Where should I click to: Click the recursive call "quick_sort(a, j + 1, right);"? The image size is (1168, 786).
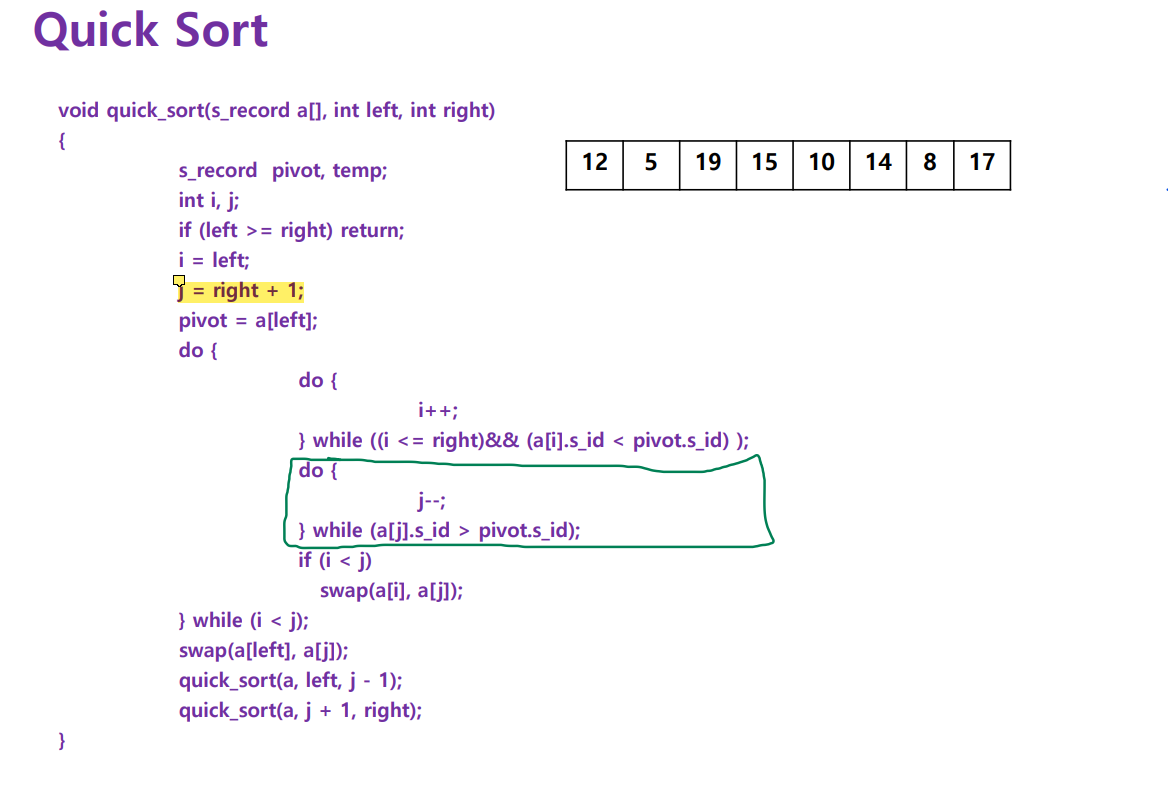click(x=300, y=710)
